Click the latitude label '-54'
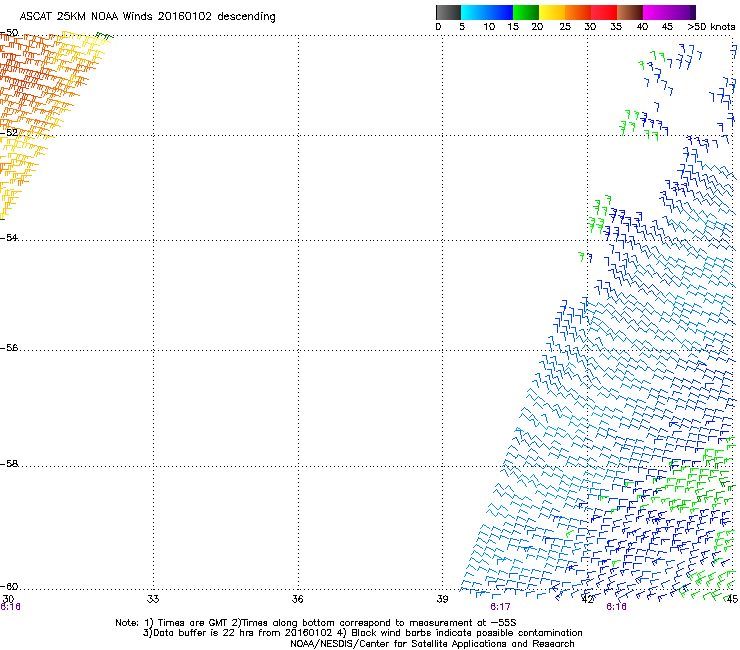Viewport: 740px width, 650px height. (9, 237)
